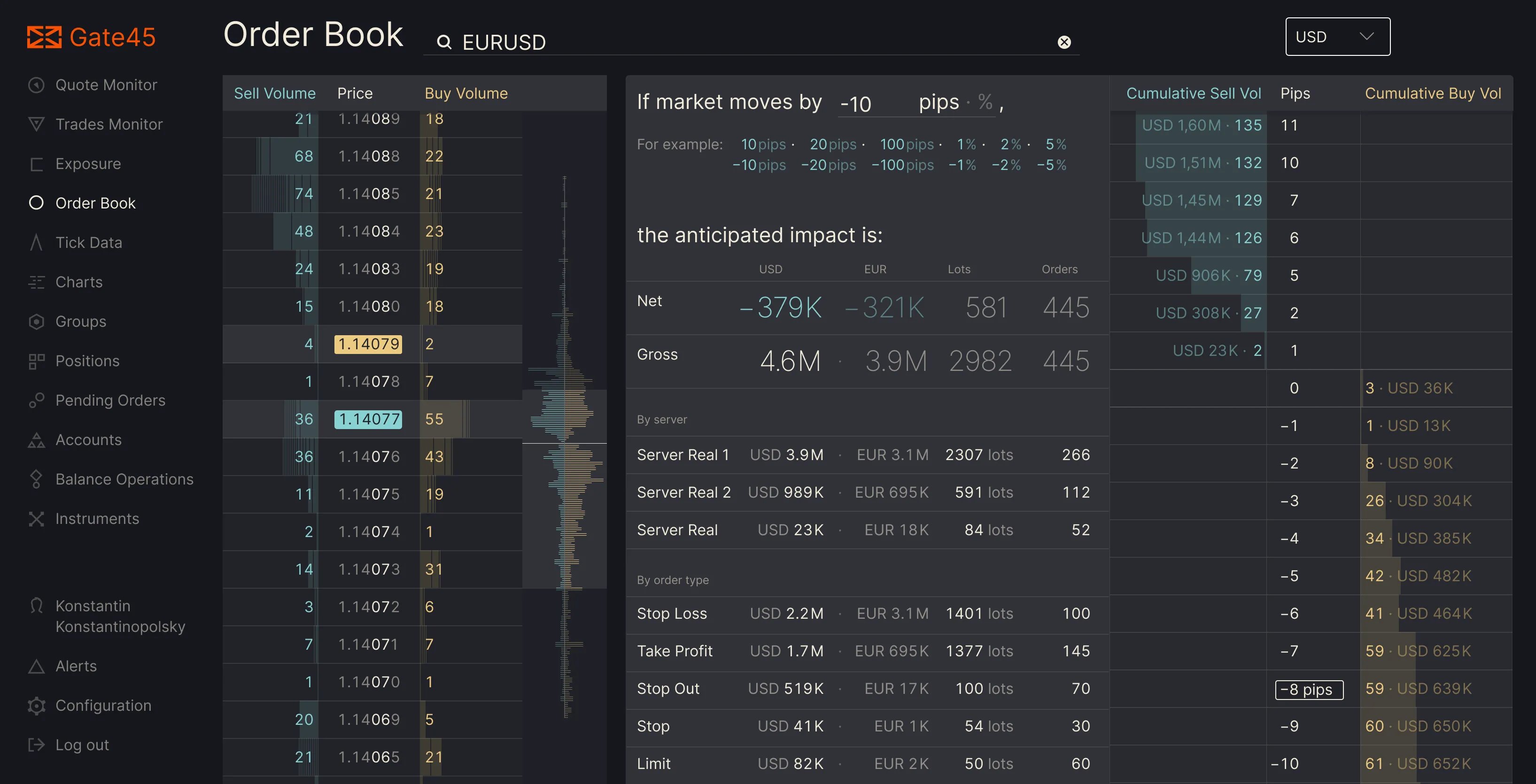Screen dimensions: 1536x784
Task: Click the Configuration gear icon
Action: click(36, 705)
